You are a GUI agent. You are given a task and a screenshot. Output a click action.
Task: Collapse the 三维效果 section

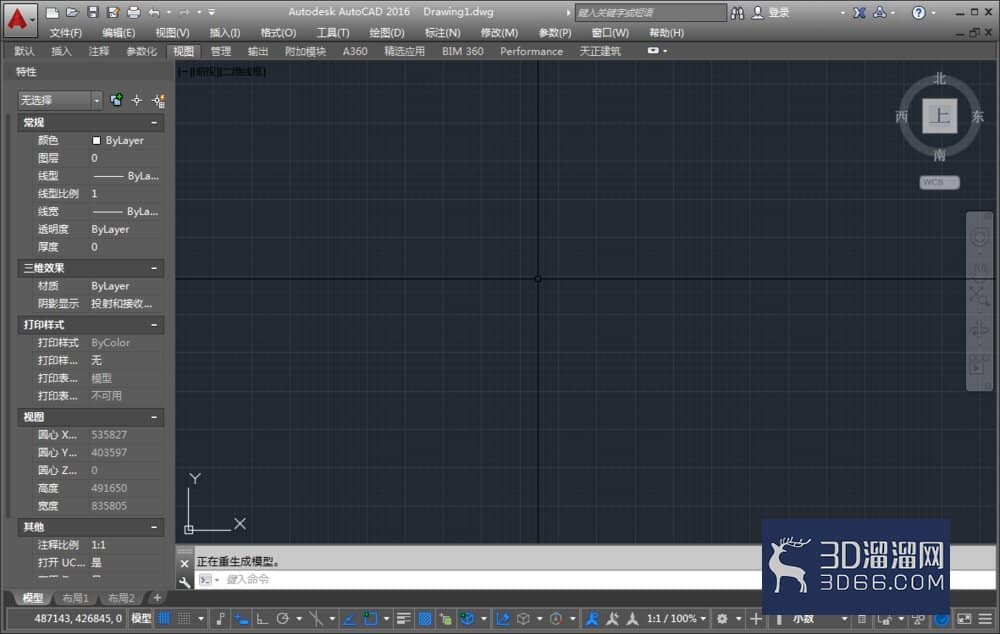pyautogui.click(x=154, y=268)
